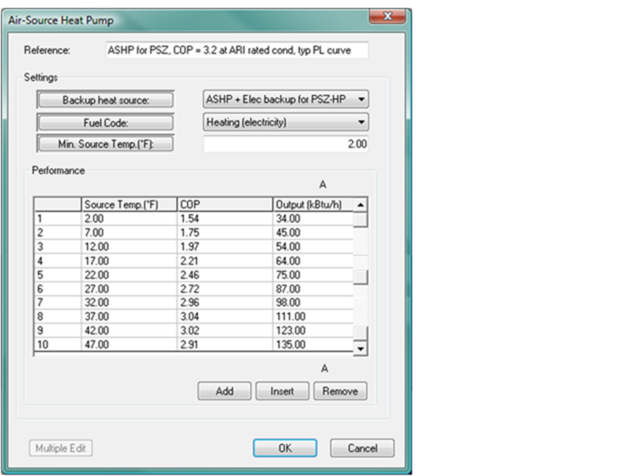Confirm with the OK button
The image size is (620, 476).
[284, 448]
